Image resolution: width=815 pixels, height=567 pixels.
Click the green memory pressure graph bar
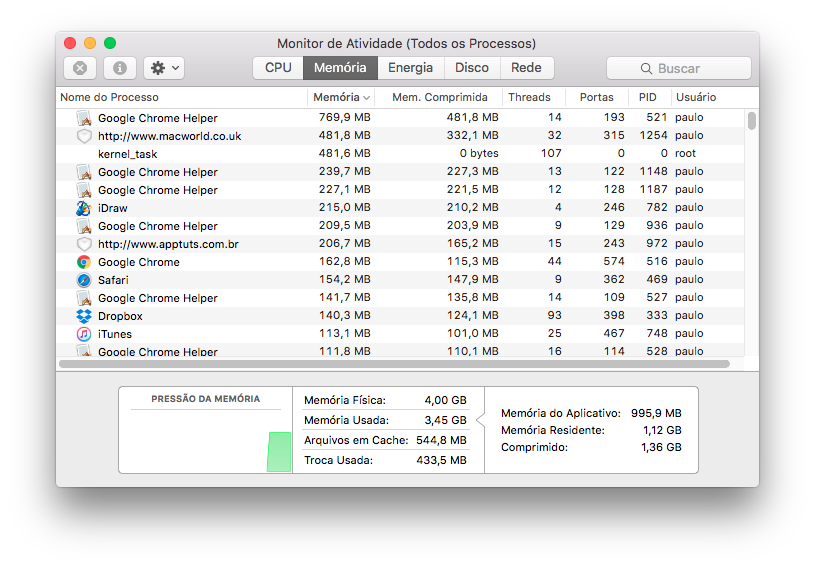point(279,452)
